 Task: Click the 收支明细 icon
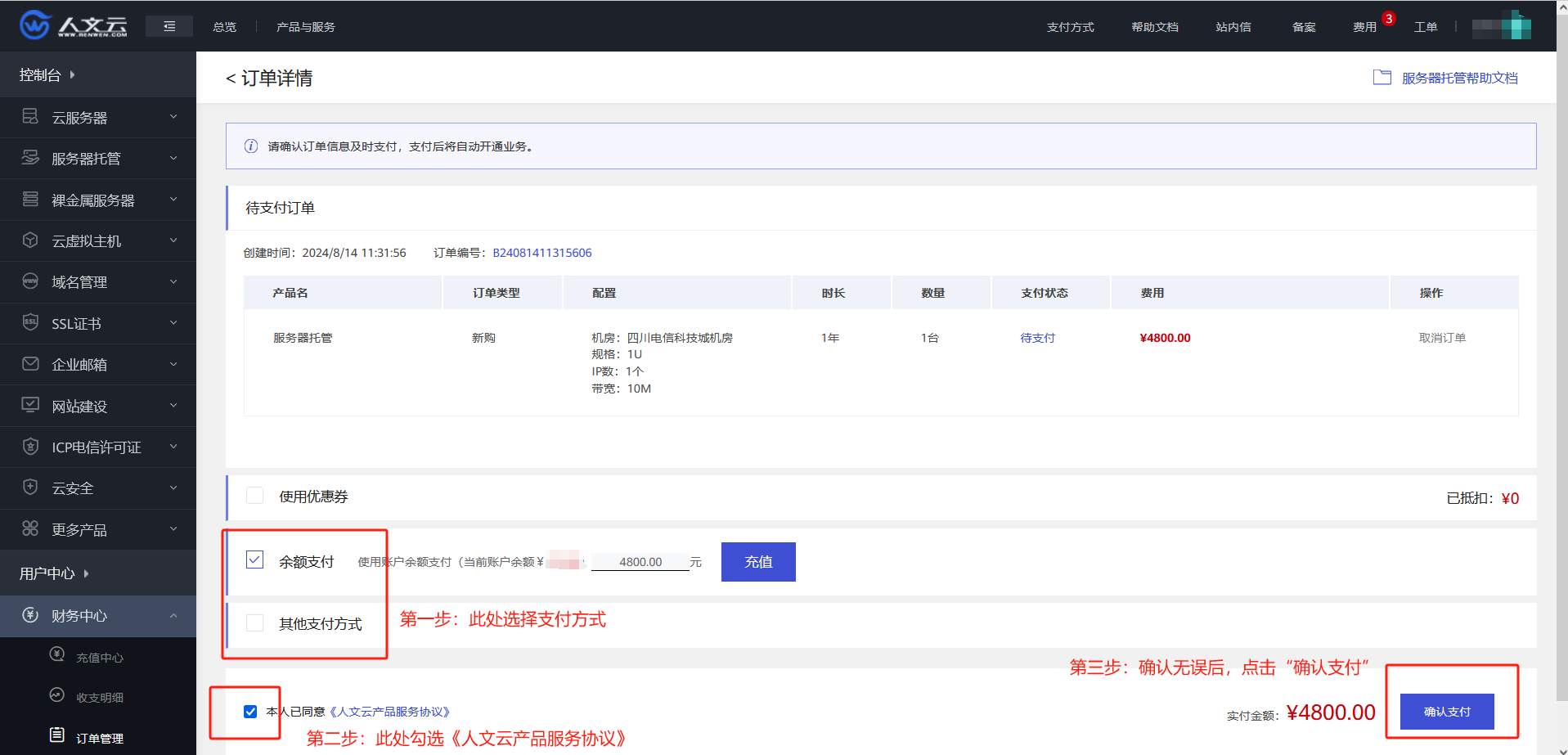point(57,694)
